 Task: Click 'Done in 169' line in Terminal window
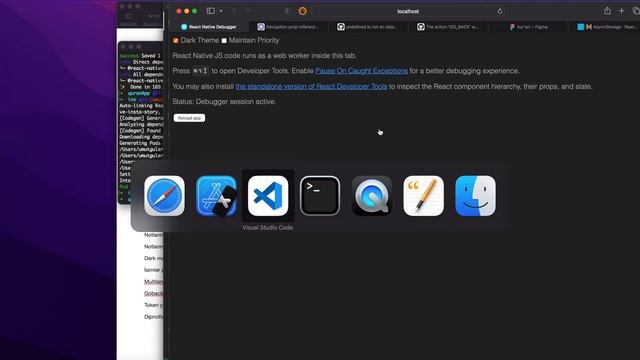141,87
